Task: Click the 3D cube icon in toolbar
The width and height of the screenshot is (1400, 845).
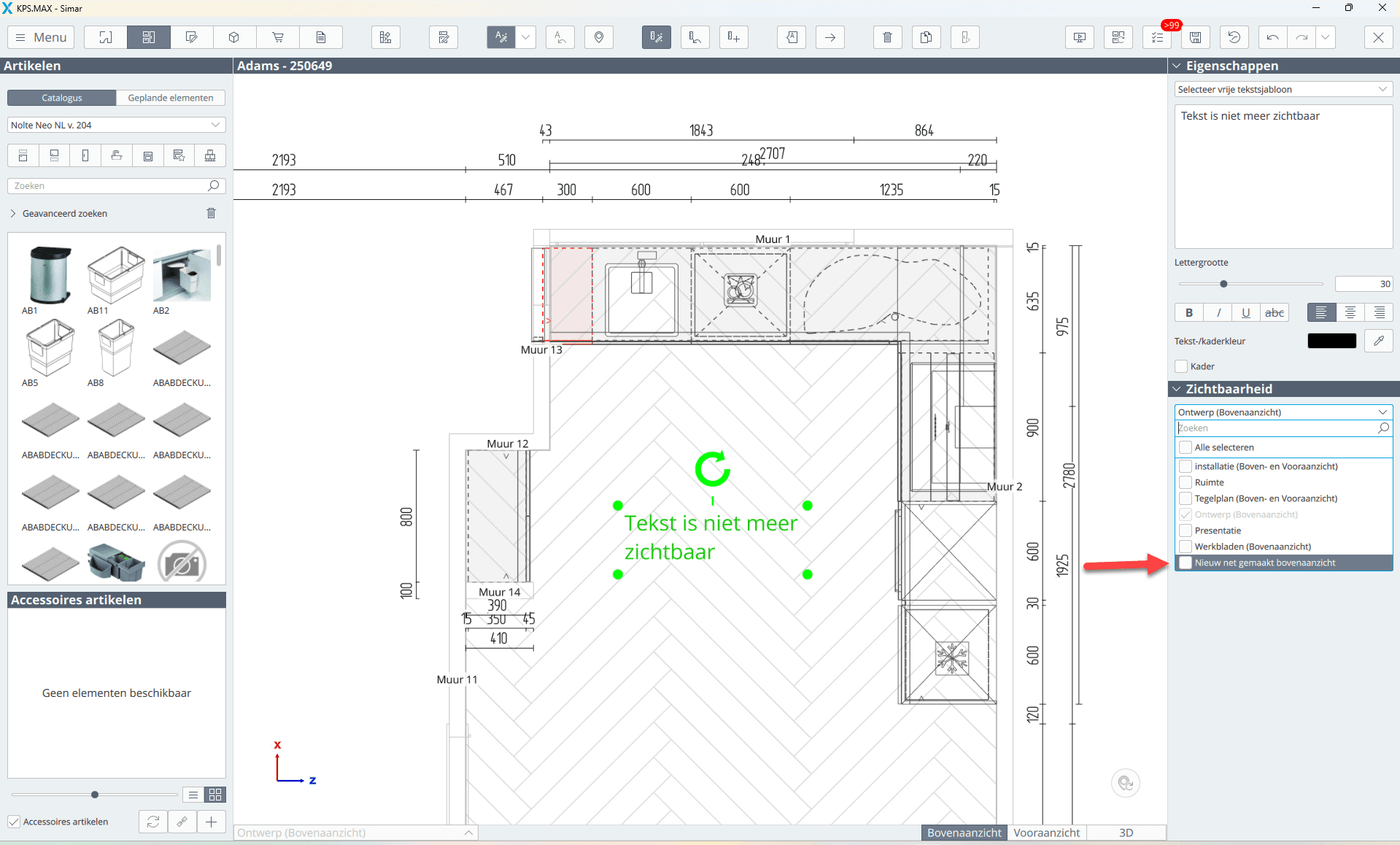Action: (234, 37)
